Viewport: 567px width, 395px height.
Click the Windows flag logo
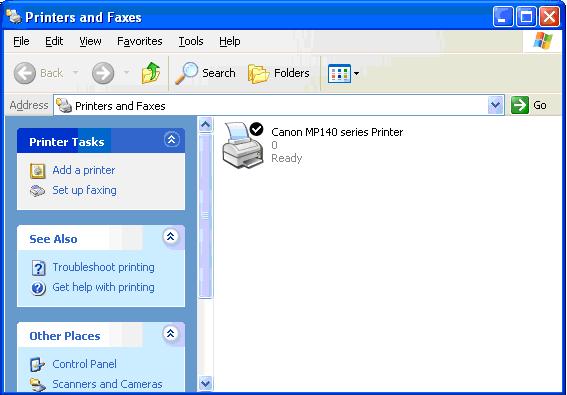543,41
